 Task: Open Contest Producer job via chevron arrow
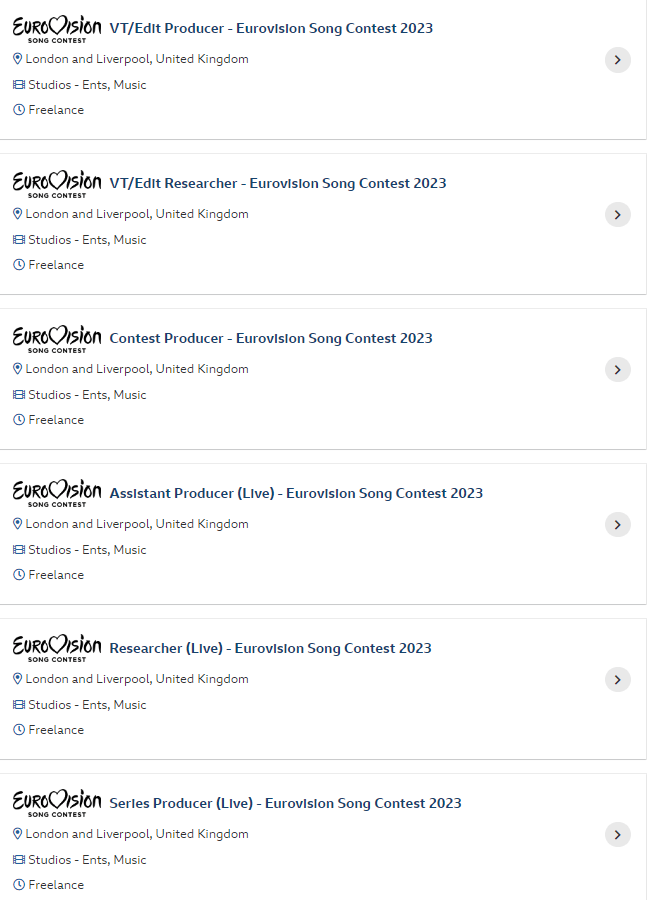tap(618, 370)
